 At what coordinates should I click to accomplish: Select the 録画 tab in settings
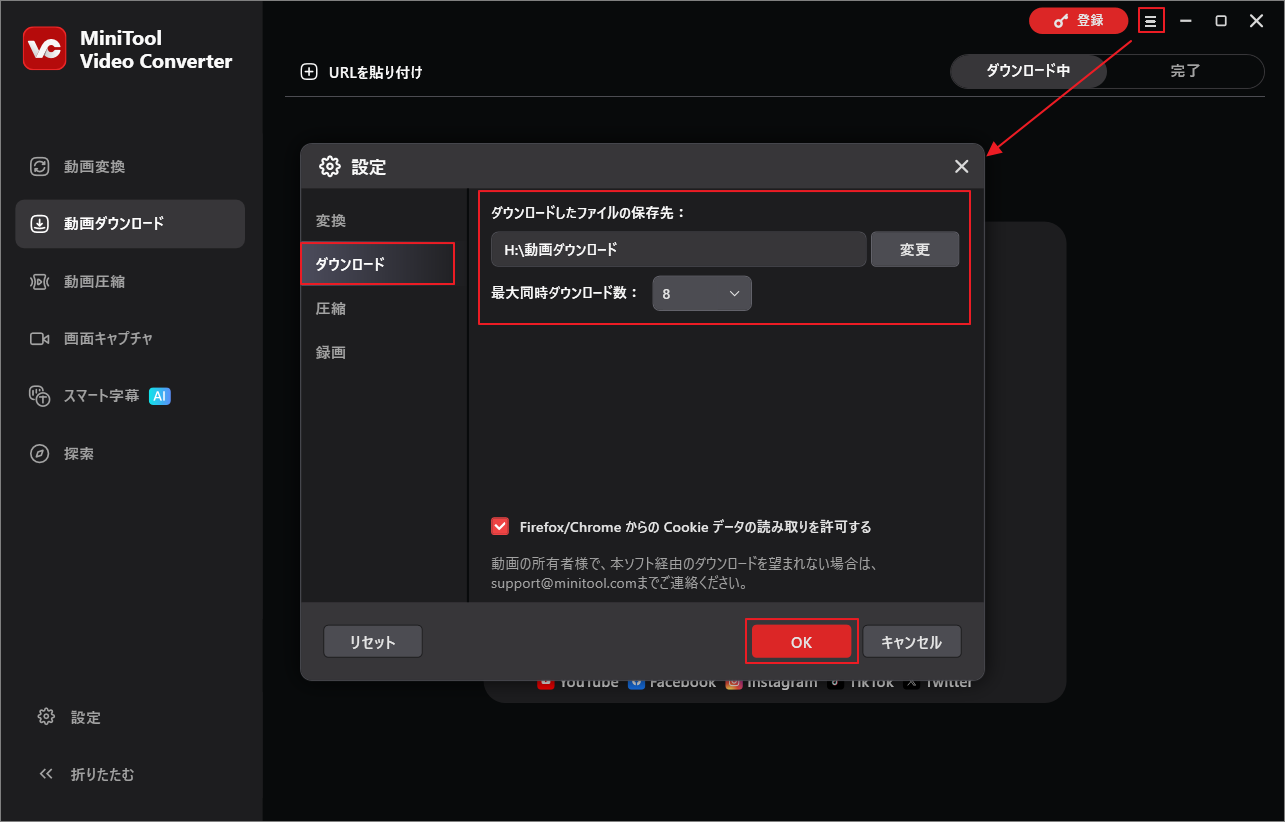click(331, 352)
